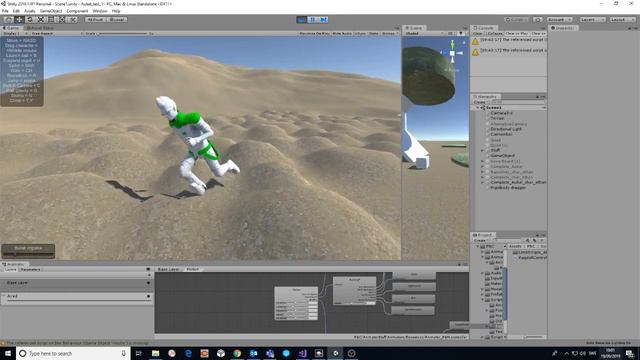Open the Edit menu
Image resolution: width=640 pixels, height=360 pixels.
click(16, 11)
